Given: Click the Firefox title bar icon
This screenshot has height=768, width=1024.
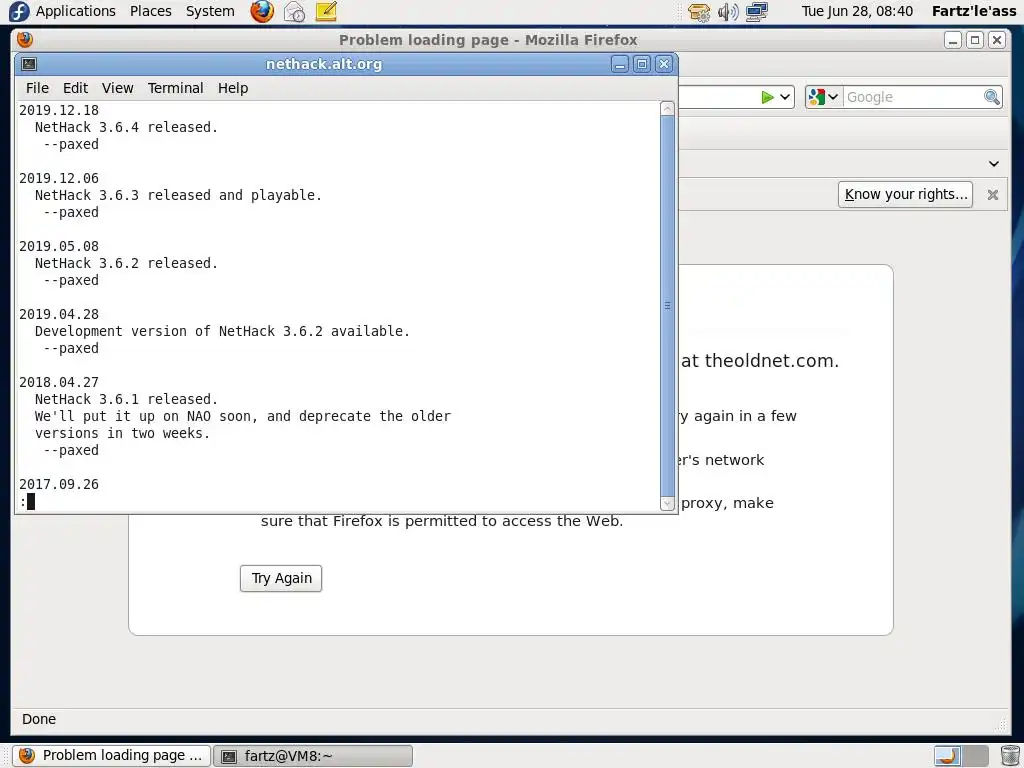Looking at the screenshot, I should 25,40.
